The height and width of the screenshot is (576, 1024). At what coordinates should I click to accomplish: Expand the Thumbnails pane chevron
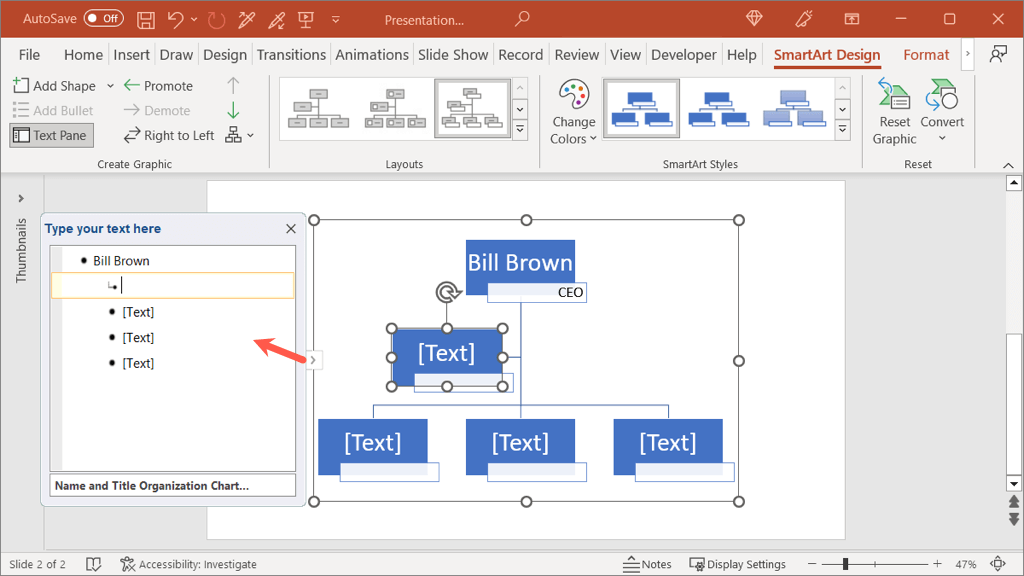pos(21,198)
